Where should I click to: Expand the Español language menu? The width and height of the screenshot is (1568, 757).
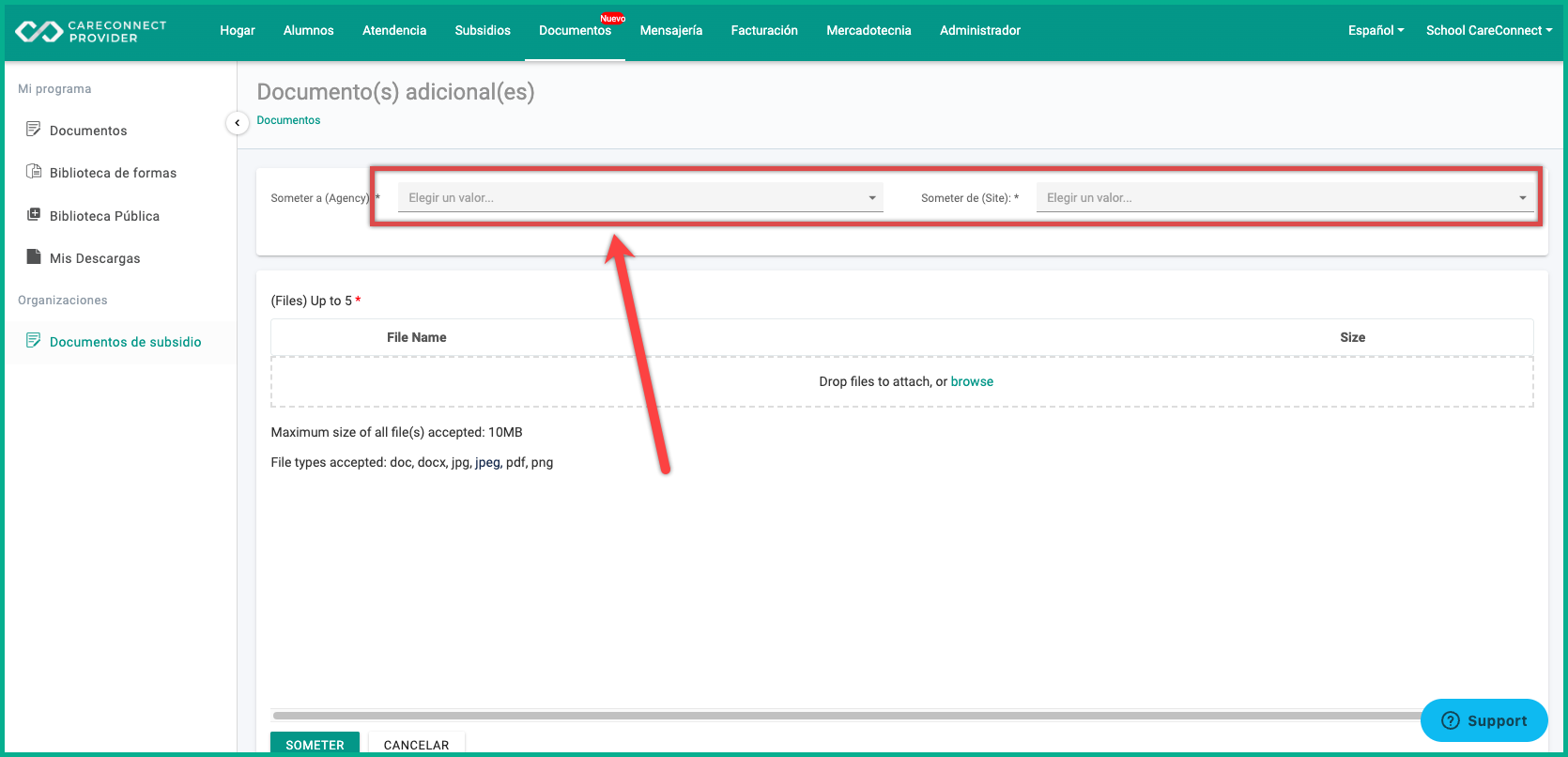pyautogui.click(x=1376, y=30)
